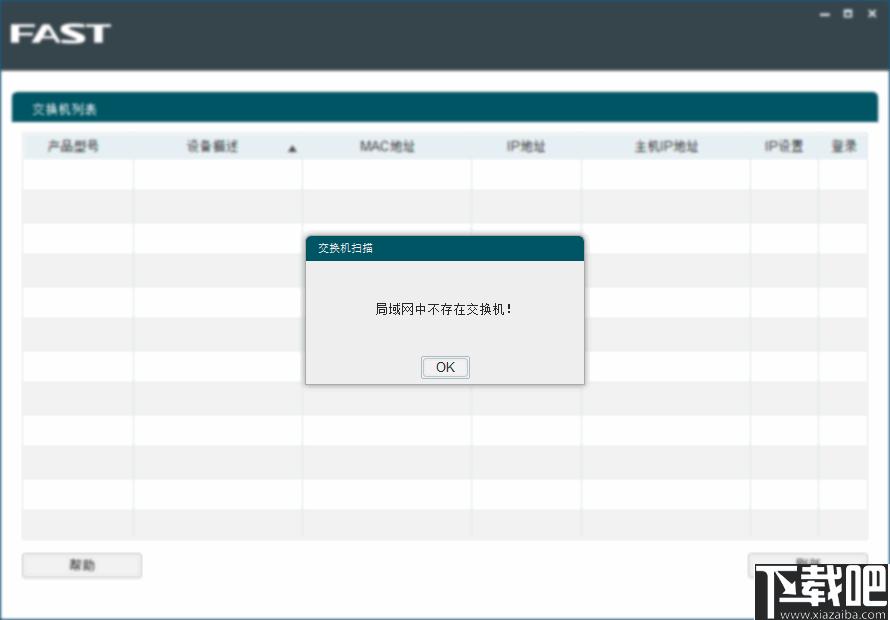Click the 主机IP地址 column header
Screen dimensions: 890x620
pos(666,147)
